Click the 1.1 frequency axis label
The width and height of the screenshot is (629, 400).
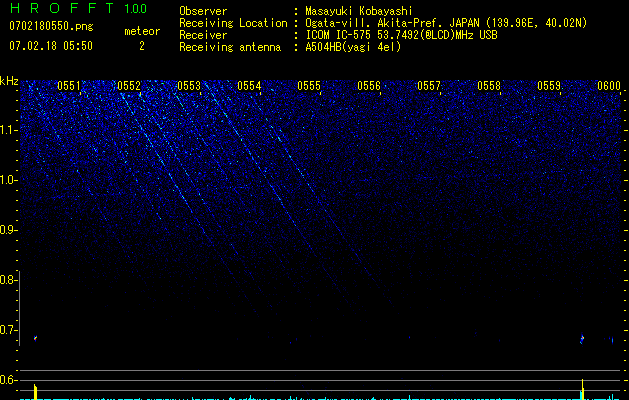point(7,130)
